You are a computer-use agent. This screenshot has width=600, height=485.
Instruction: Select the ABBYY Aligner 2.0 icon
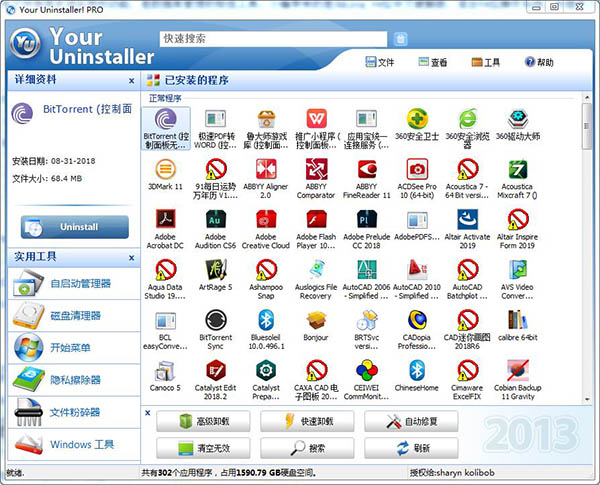point(266,169)
